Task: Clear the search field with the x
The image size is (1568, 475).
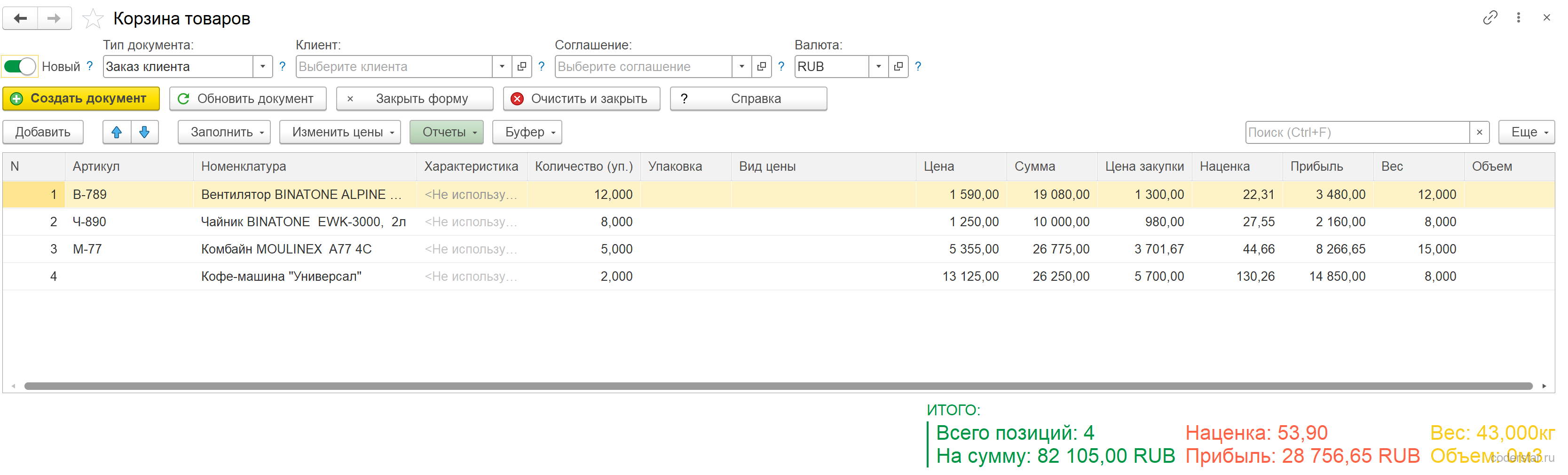Action: pos(1480,132)
